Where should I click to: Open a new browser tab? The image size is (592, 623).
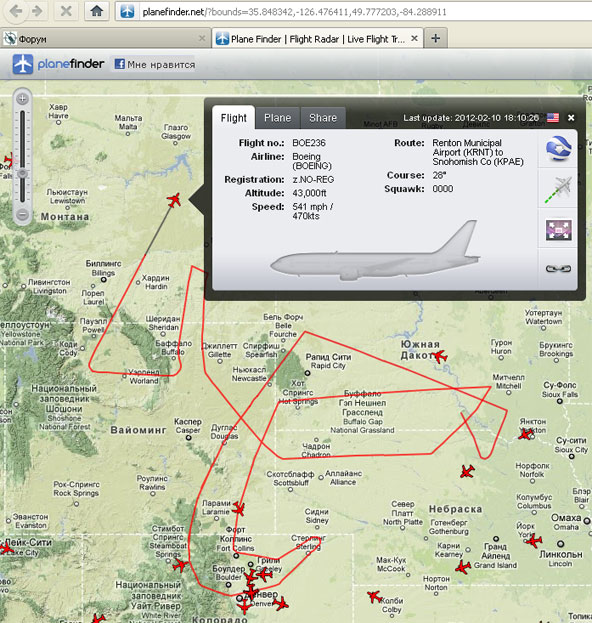tap(436, 38)
